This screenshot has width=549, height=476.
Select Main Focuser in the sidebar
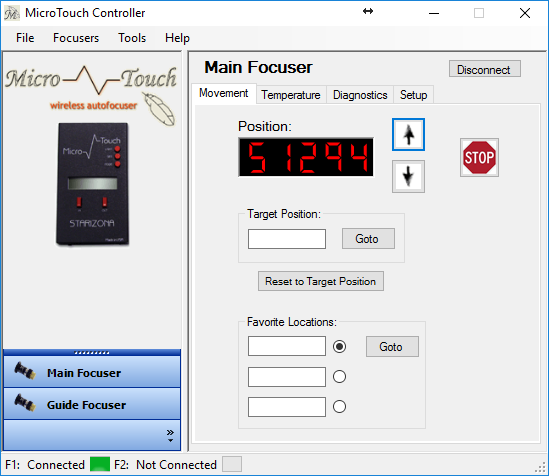pos(92,372)
